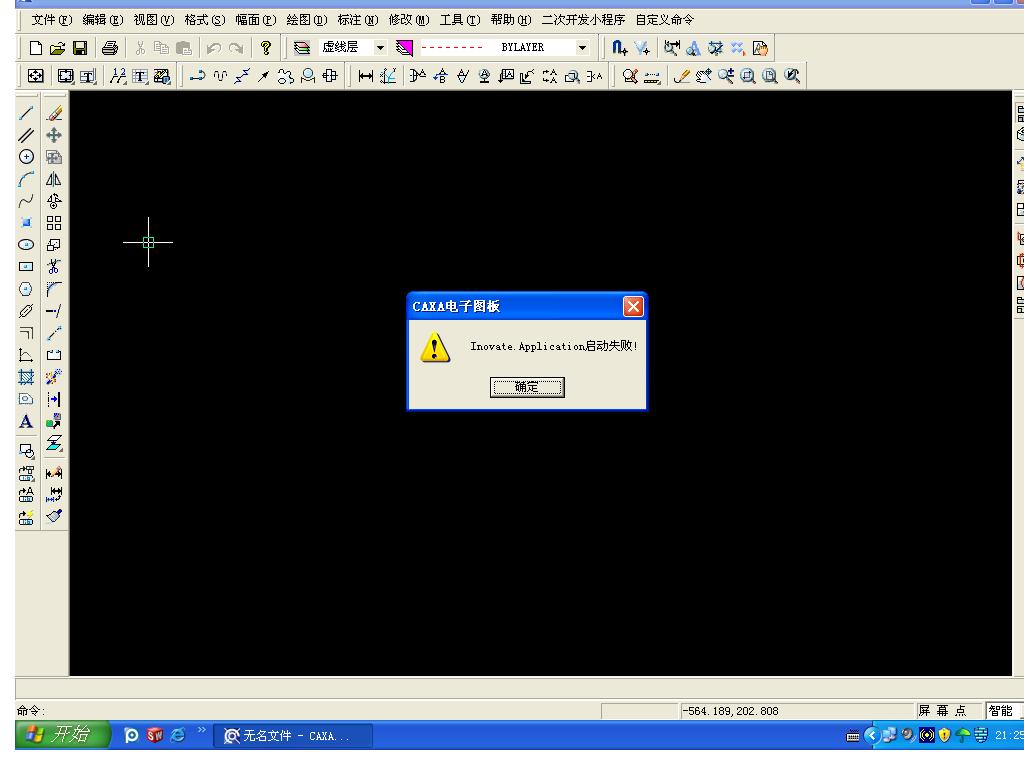
Task: Select the Parallel lines tool
Action: tap(26, 135)
